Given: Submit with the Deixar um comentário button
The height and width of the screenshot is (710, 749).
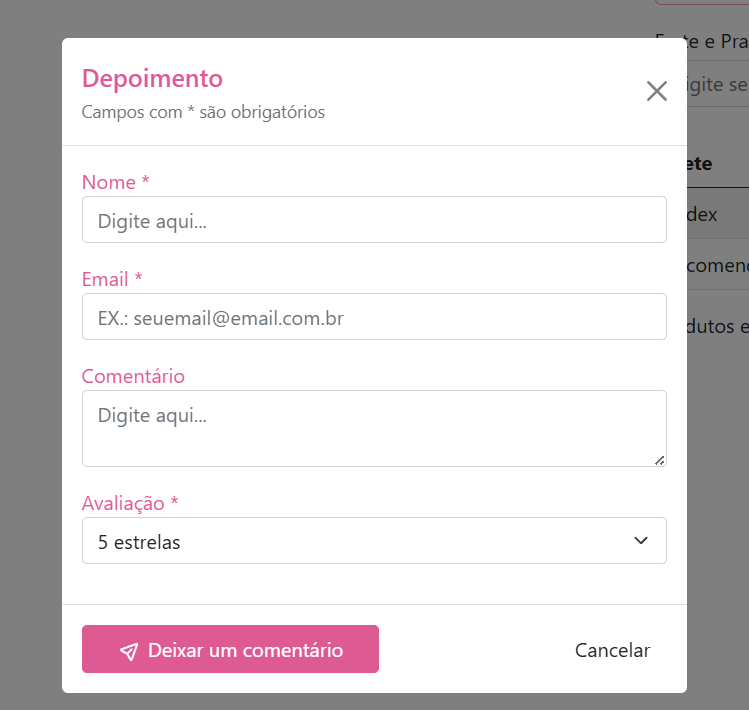Looking at the screenshot, I should [230, 649].
